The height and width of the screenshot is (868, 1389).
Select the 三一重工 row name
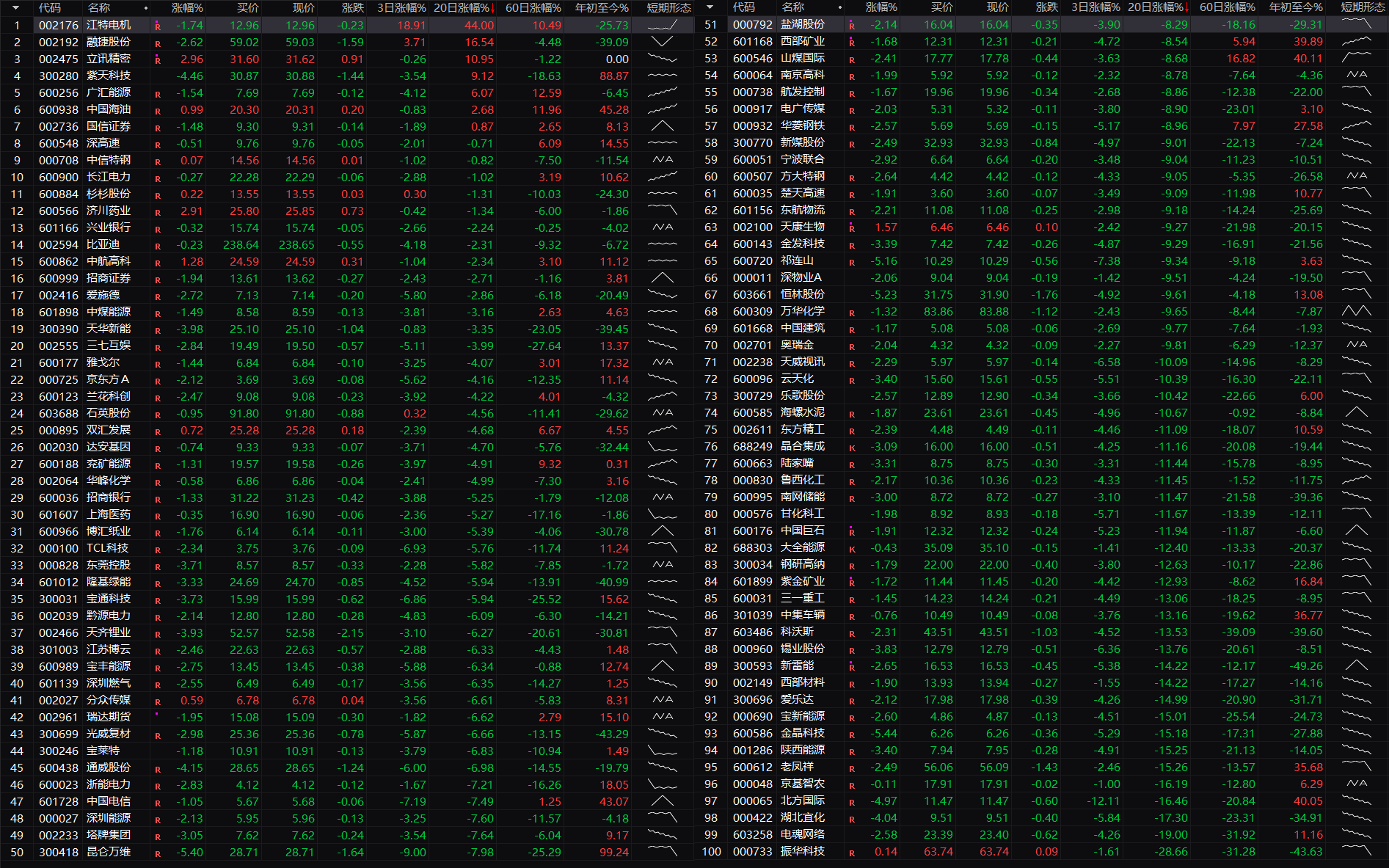803,598
